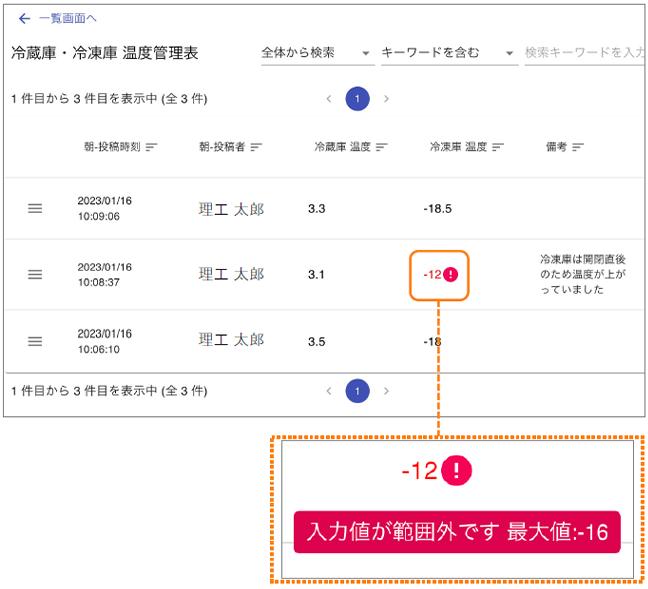Sort by 冷凍庫 温度 column filter icon

(x=498, y=147)
